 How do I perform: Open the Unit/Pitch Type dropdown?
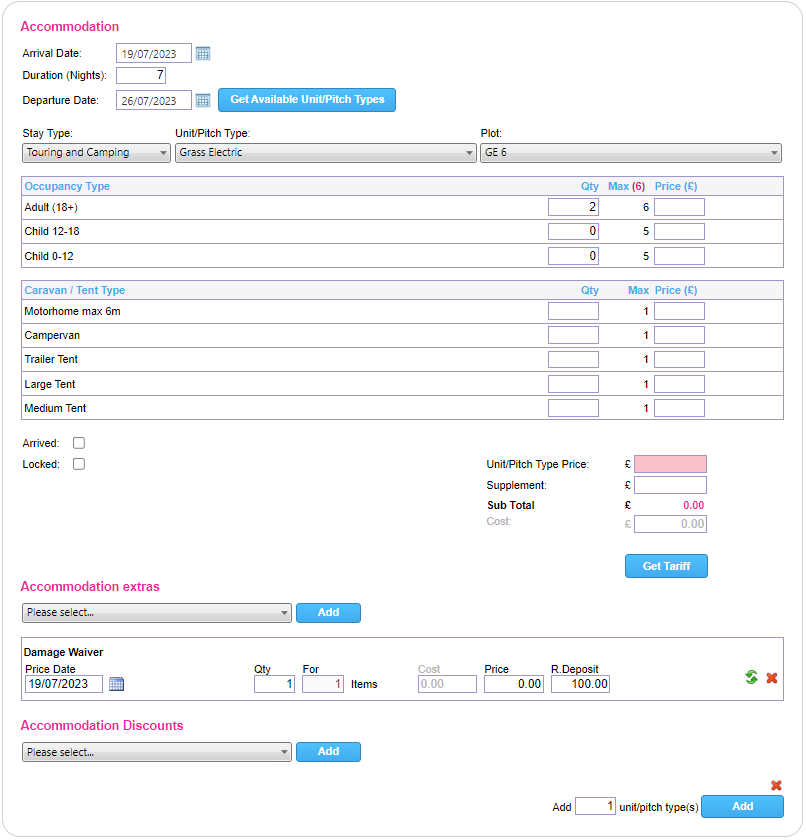point(325,153)
